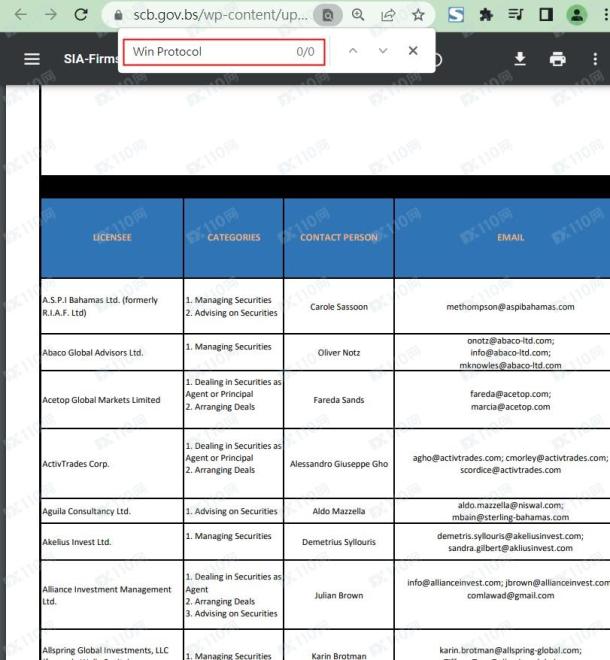Jump to next find result

point(383,51)
